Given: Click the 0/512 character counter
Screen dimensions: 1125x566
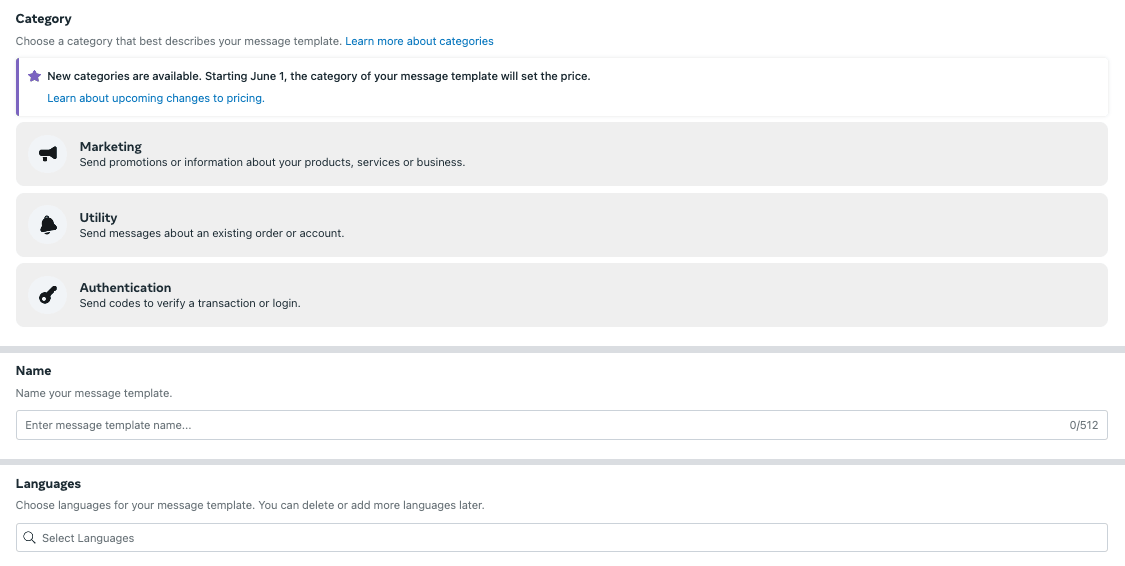Looking at the screenshot, I should [x=1083, y=425].
